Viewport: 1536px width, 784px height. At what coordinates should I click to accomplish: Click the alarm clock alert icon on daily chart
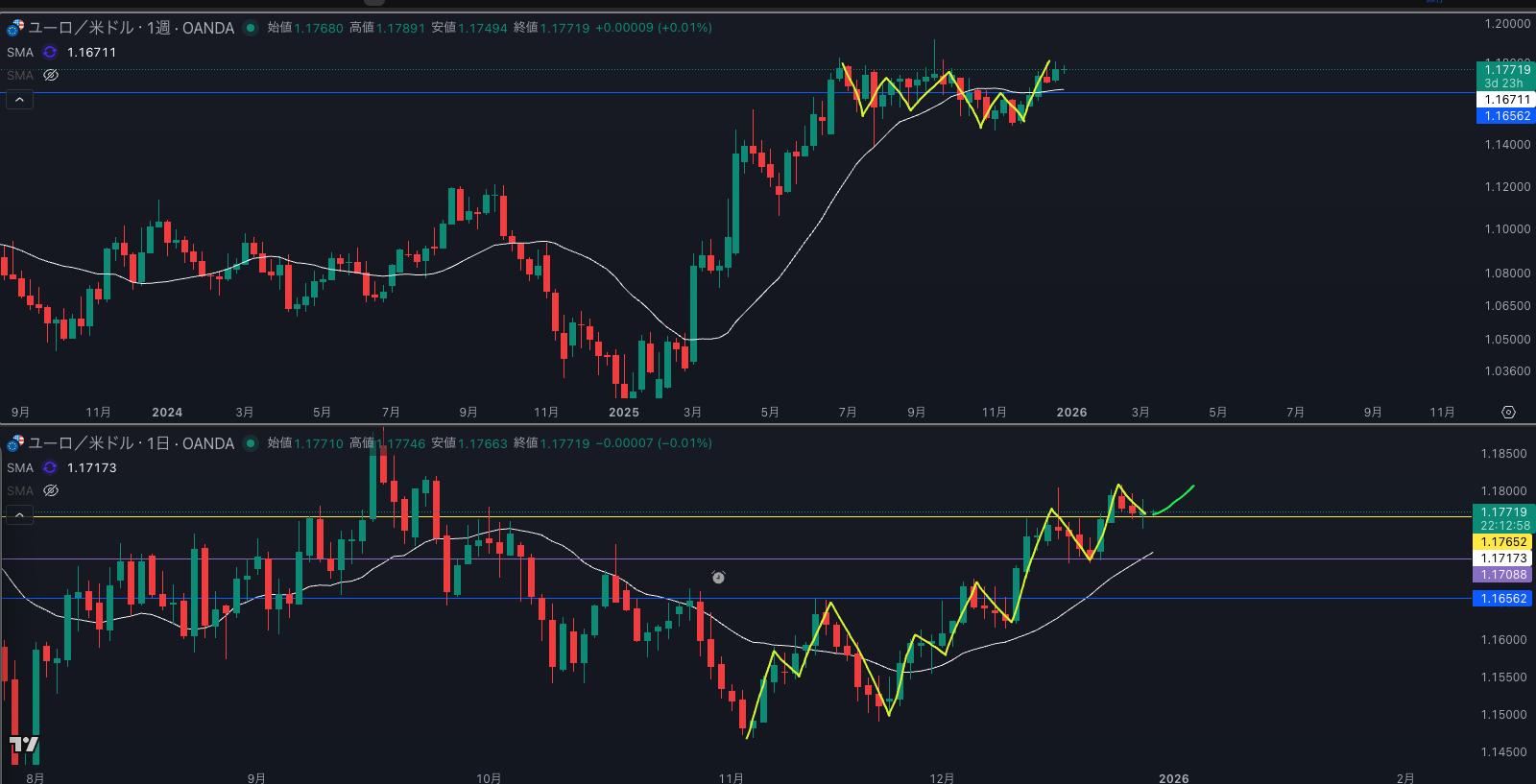point(718,577)
